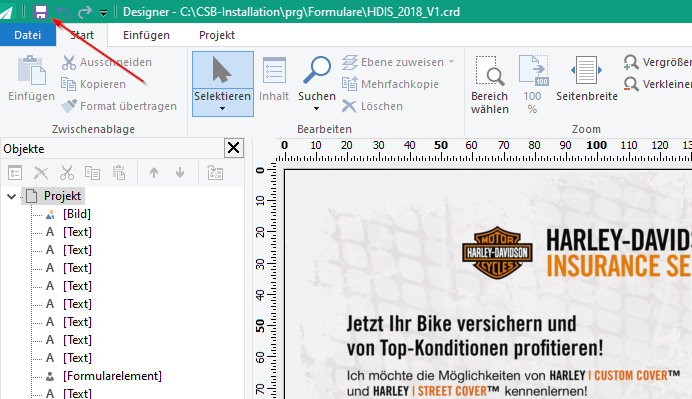The height and width of the screenshot is (399, 692).
Task: Click the Seitenbreite zoom button
Action: point(587,79)
